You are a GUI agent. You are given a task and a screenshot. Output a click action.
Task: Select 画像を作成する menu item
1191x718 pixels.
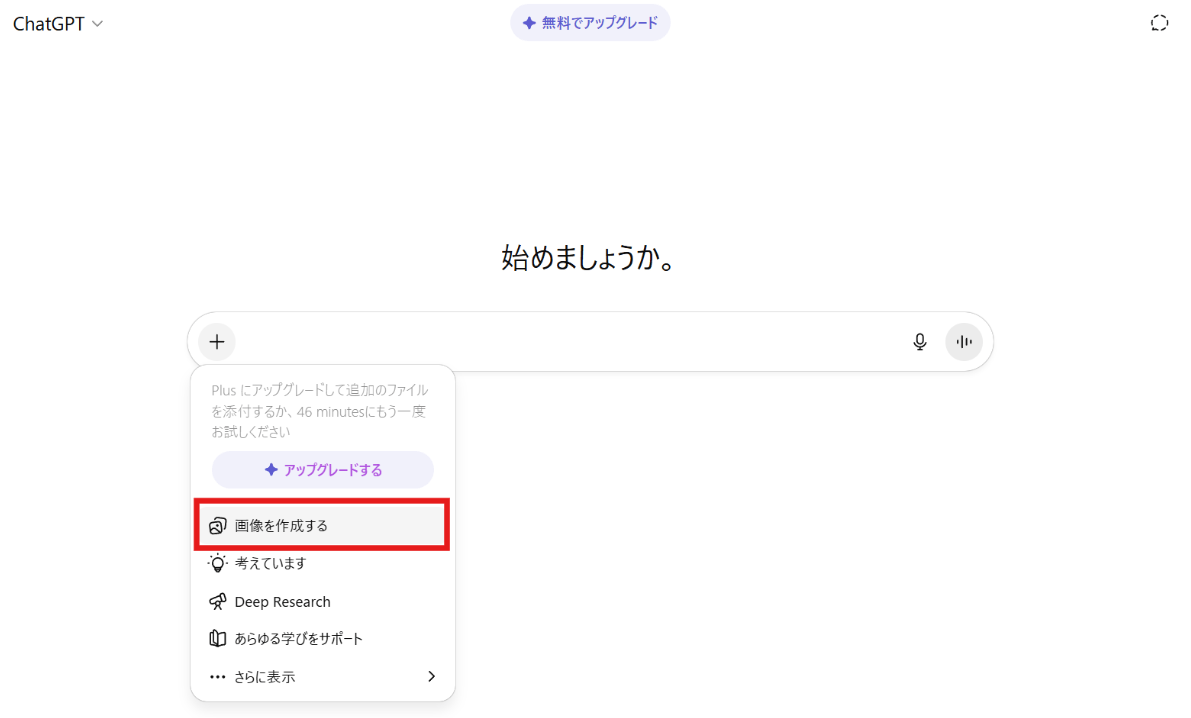[322, 525]
